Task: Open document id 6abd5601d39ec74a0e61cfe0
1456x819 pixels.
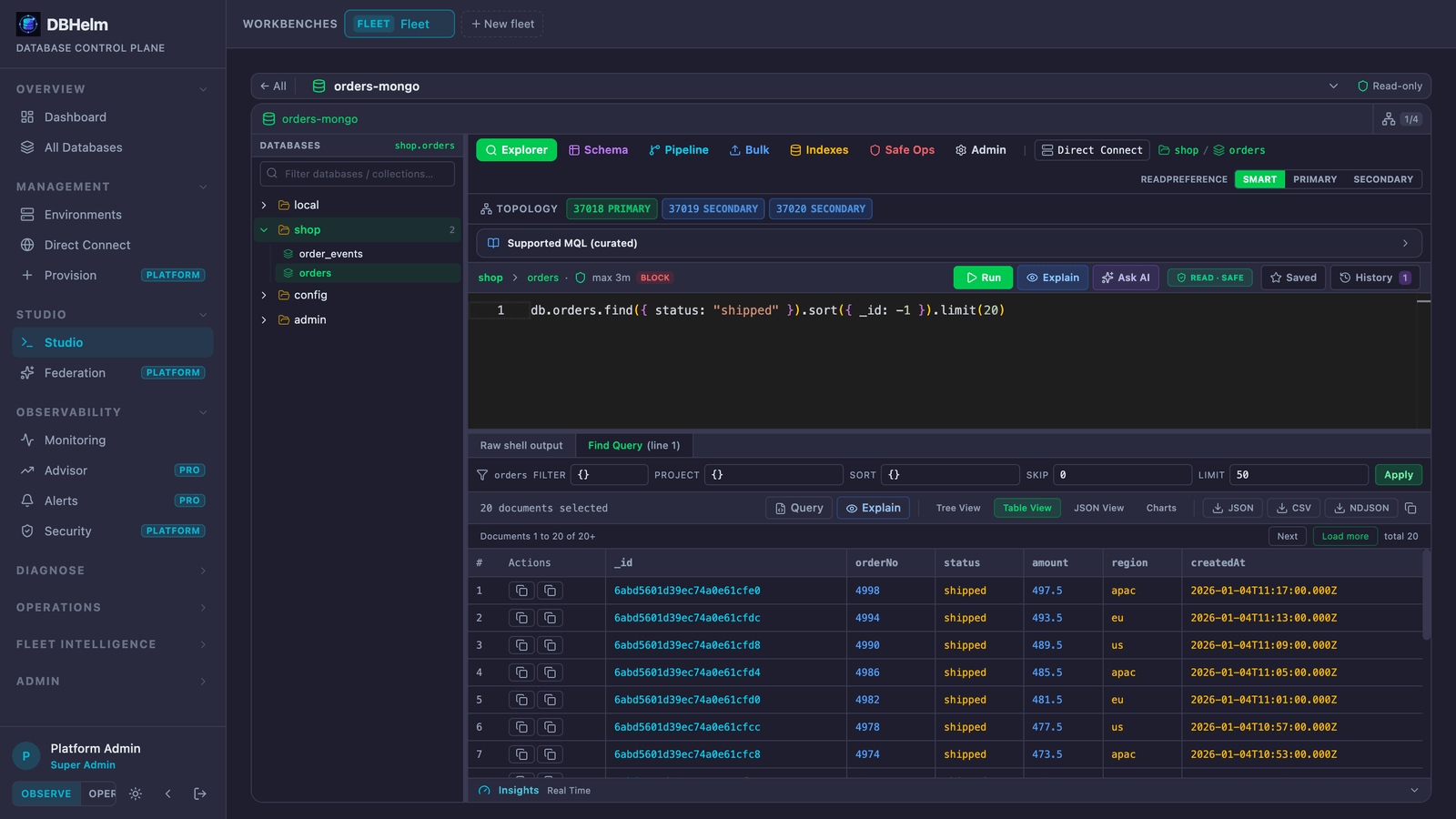Action: tap(687, 591)
